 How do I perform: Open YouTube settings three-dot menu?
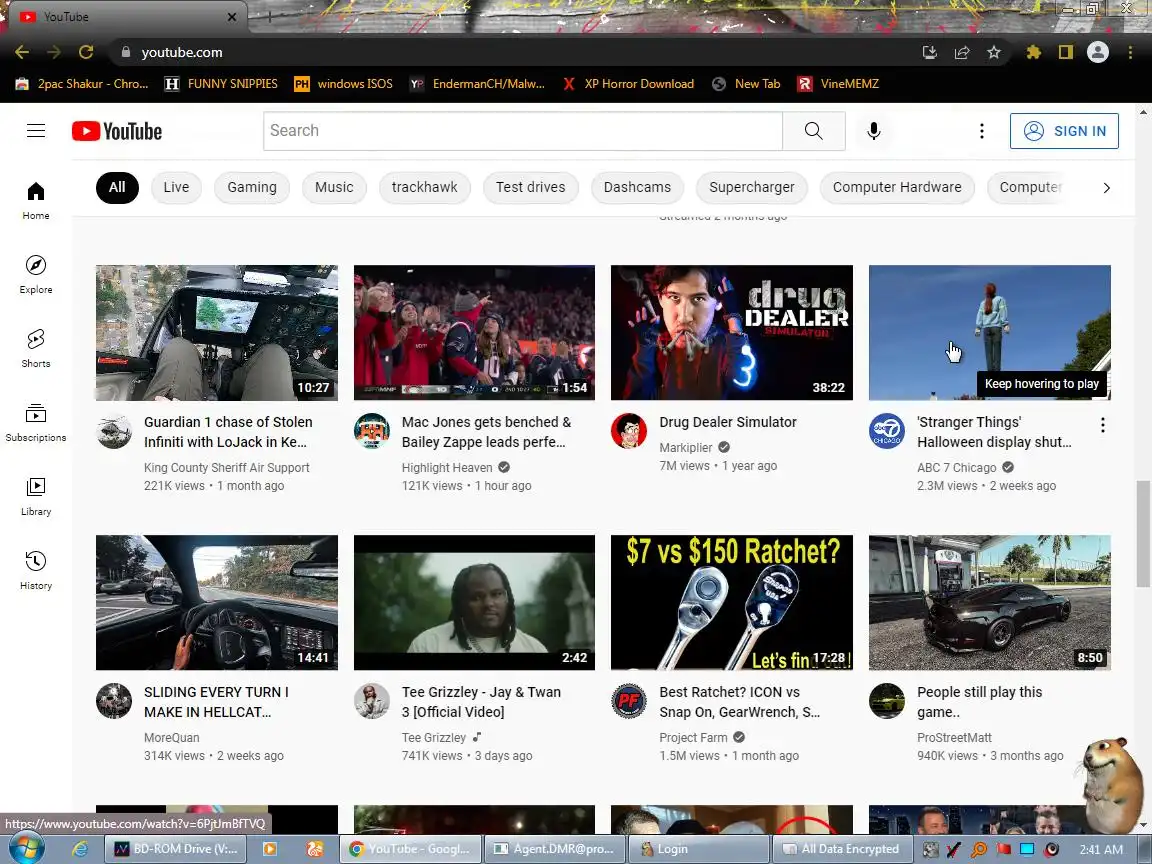click(982, 131)
